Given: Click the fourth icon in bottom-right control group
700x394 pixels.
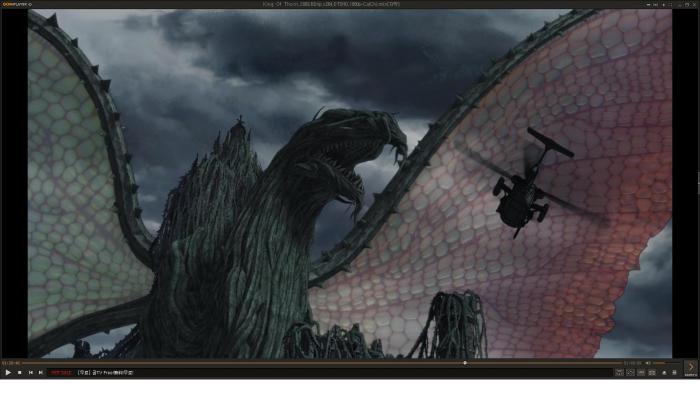Looking at the screenshot, I should point(652,373).
